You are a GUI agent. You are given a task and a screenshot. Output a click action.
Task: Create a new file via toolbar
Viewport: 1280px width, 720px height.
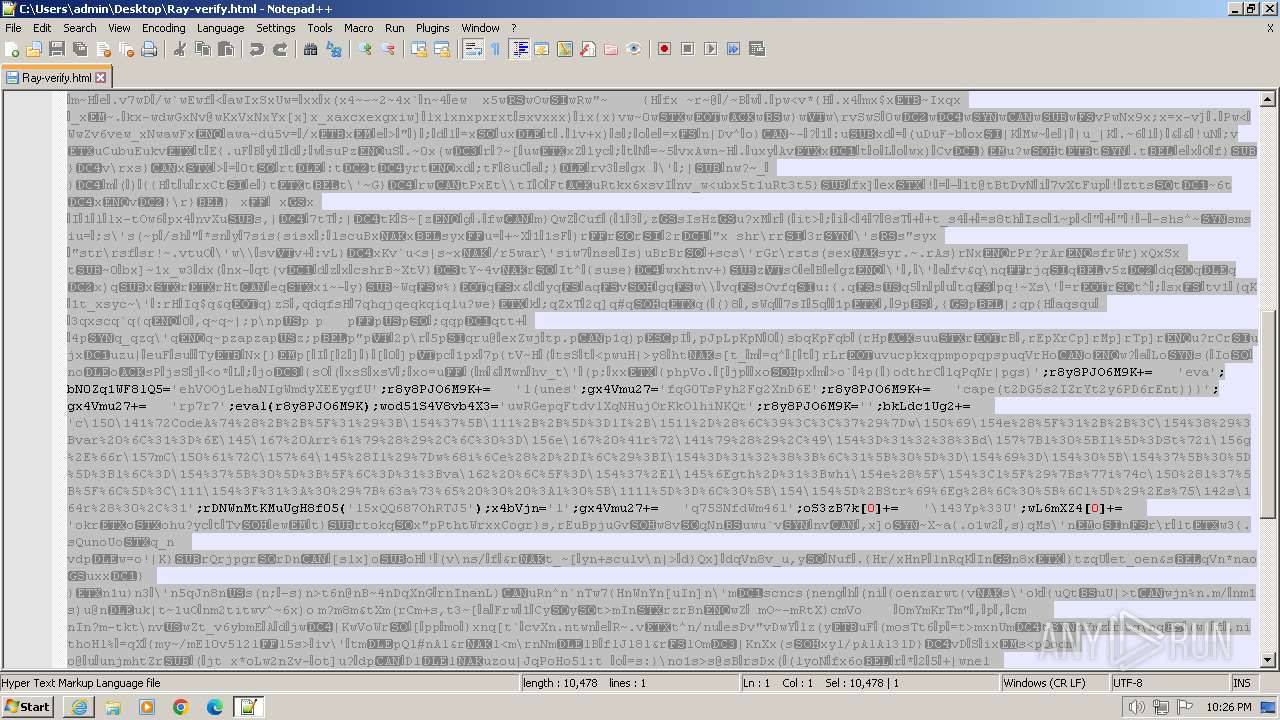(x=12, y=49)
